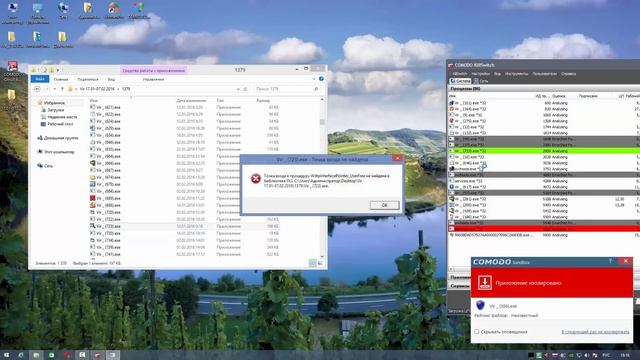Sort files by Имя column header
Screen dimensions: 640x360
pos(94,100)
